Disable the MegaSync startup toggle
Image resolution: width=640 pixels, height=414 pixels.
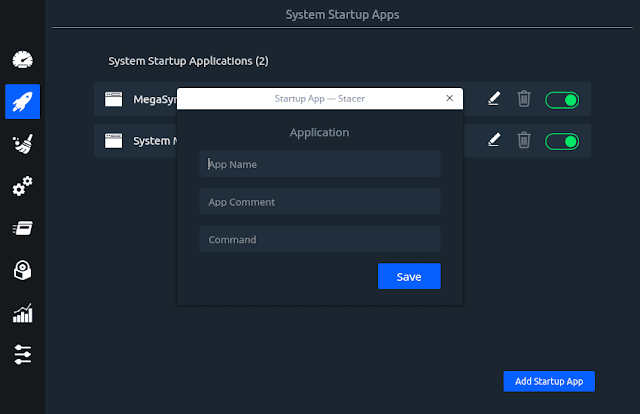coord(562,100)
